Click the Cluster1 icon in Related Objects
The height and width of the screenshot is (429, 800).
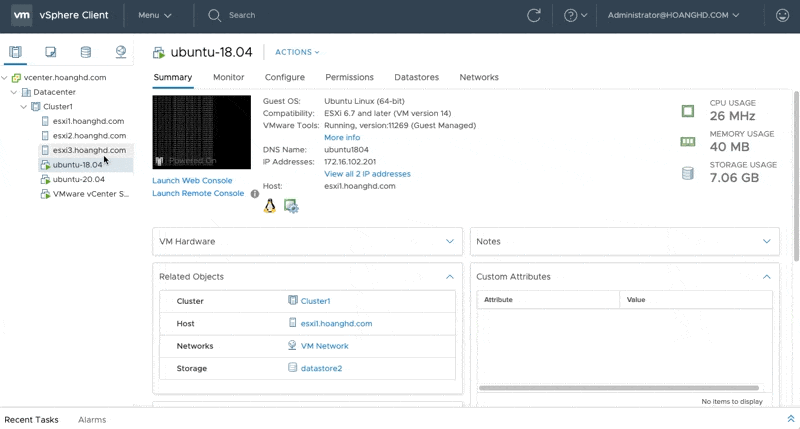pos(293,300)
